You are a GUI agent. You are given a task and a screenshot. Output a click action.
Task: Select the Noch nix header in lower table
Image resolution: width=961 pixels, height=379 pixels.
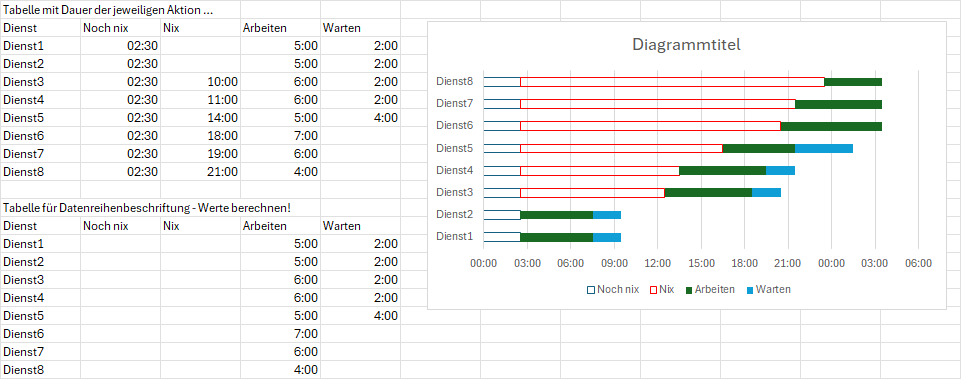pyautogui.click(x=120, y=226)
